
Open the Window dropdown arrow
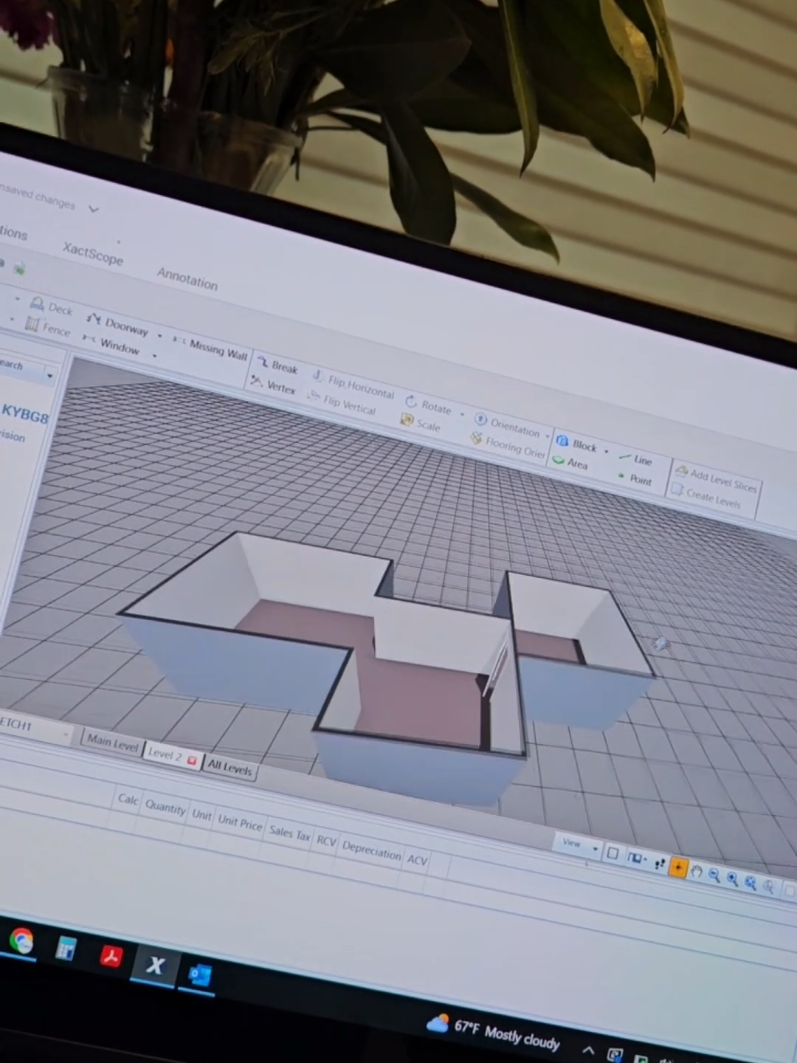pyautogui.click(x=154, y=355)
